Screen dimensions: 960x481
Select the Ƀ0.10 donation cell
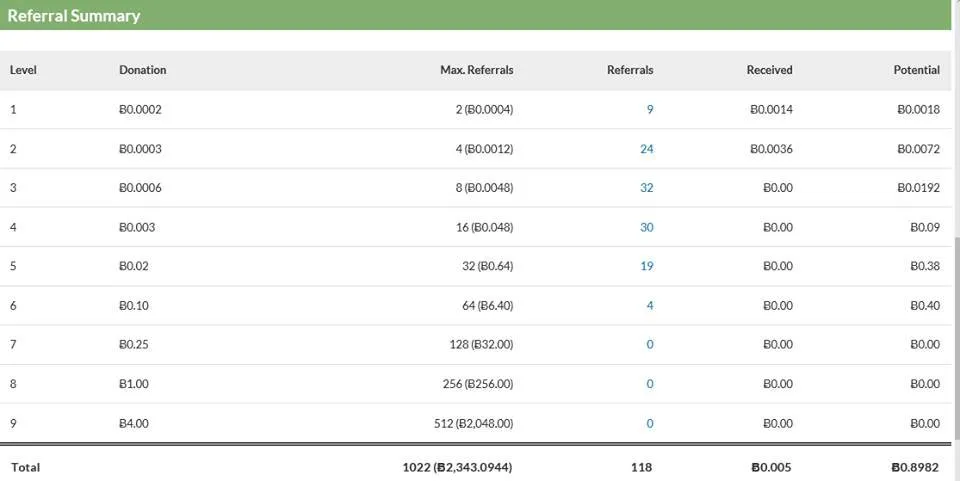(x=133, y=305)
